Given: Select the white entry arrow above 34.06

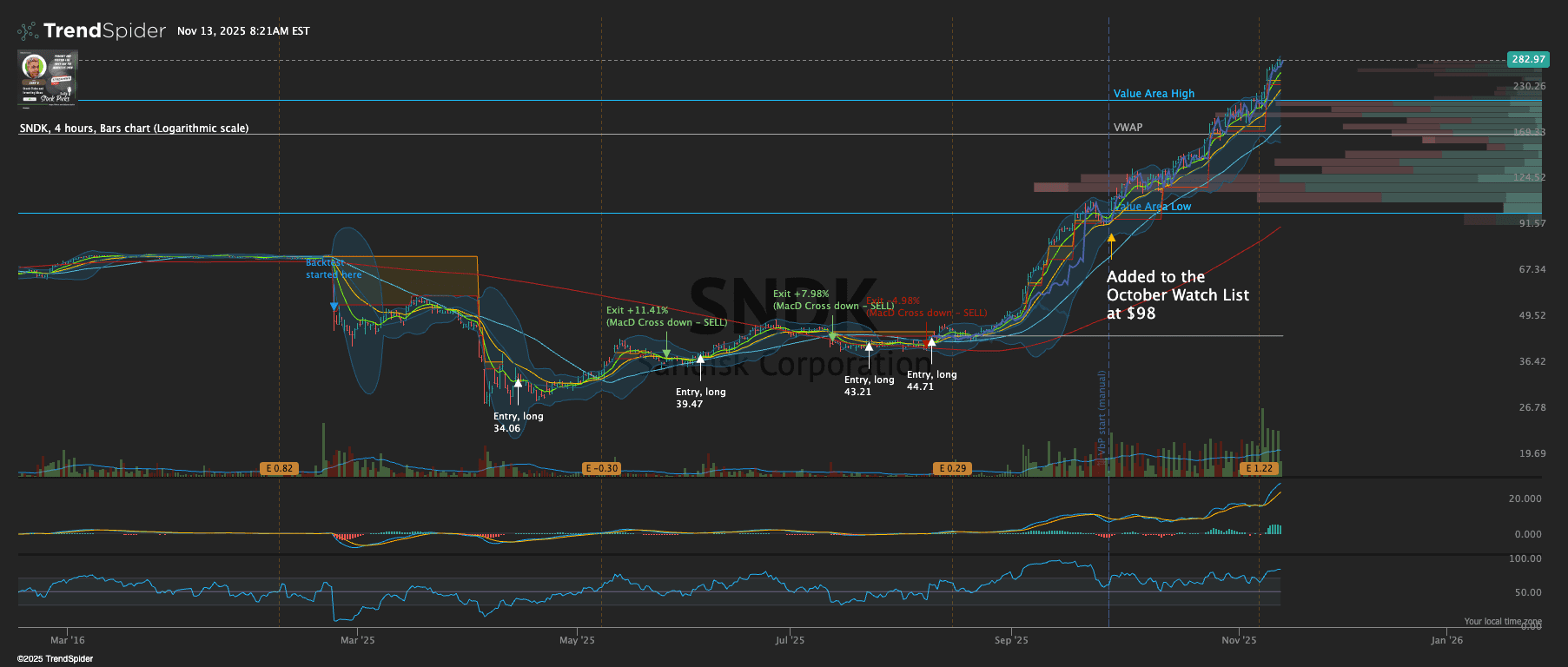Looking at the screenshot, I should 518,382.
